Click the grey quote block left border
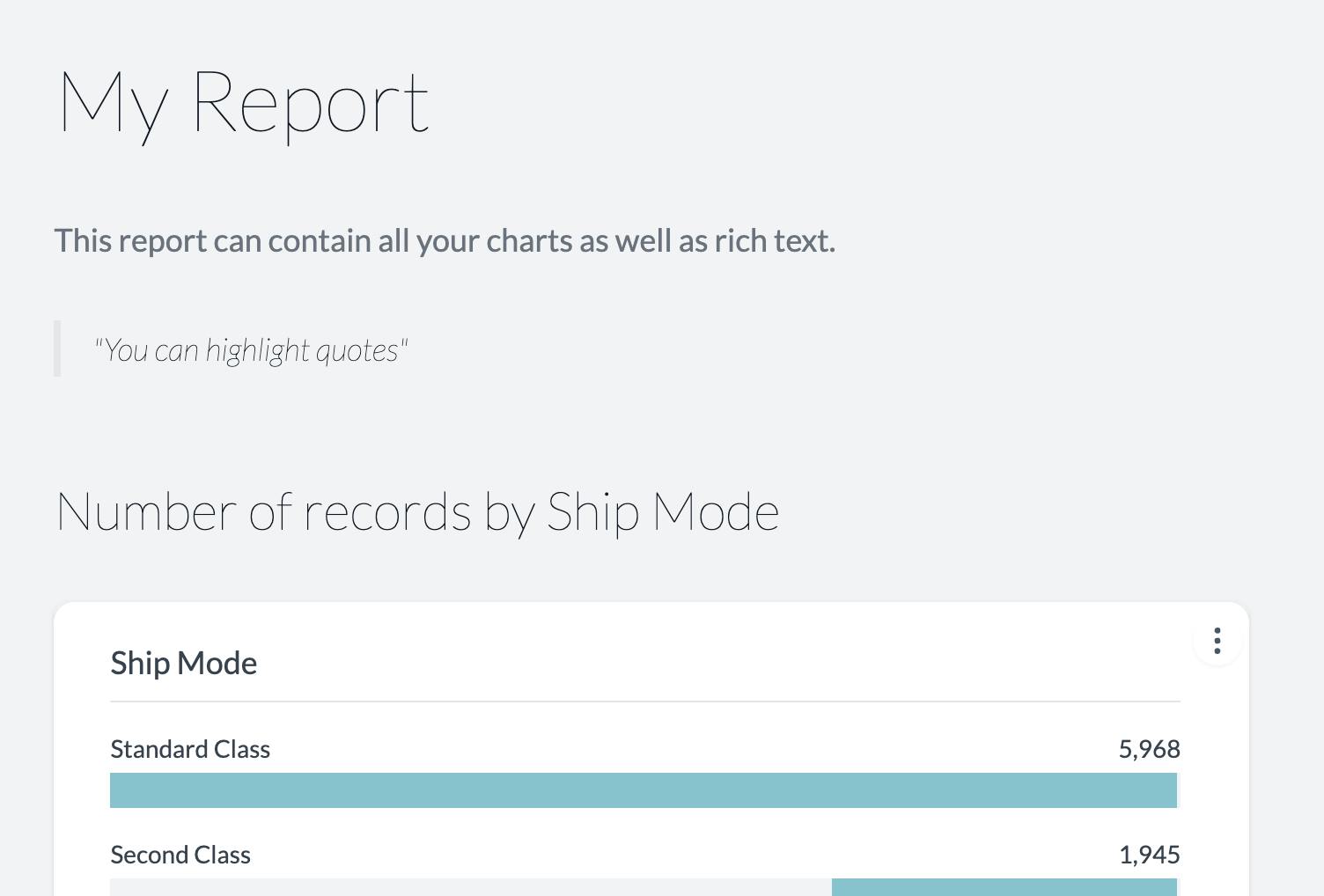The image size is (1324, 896). (x=57, y=349)
